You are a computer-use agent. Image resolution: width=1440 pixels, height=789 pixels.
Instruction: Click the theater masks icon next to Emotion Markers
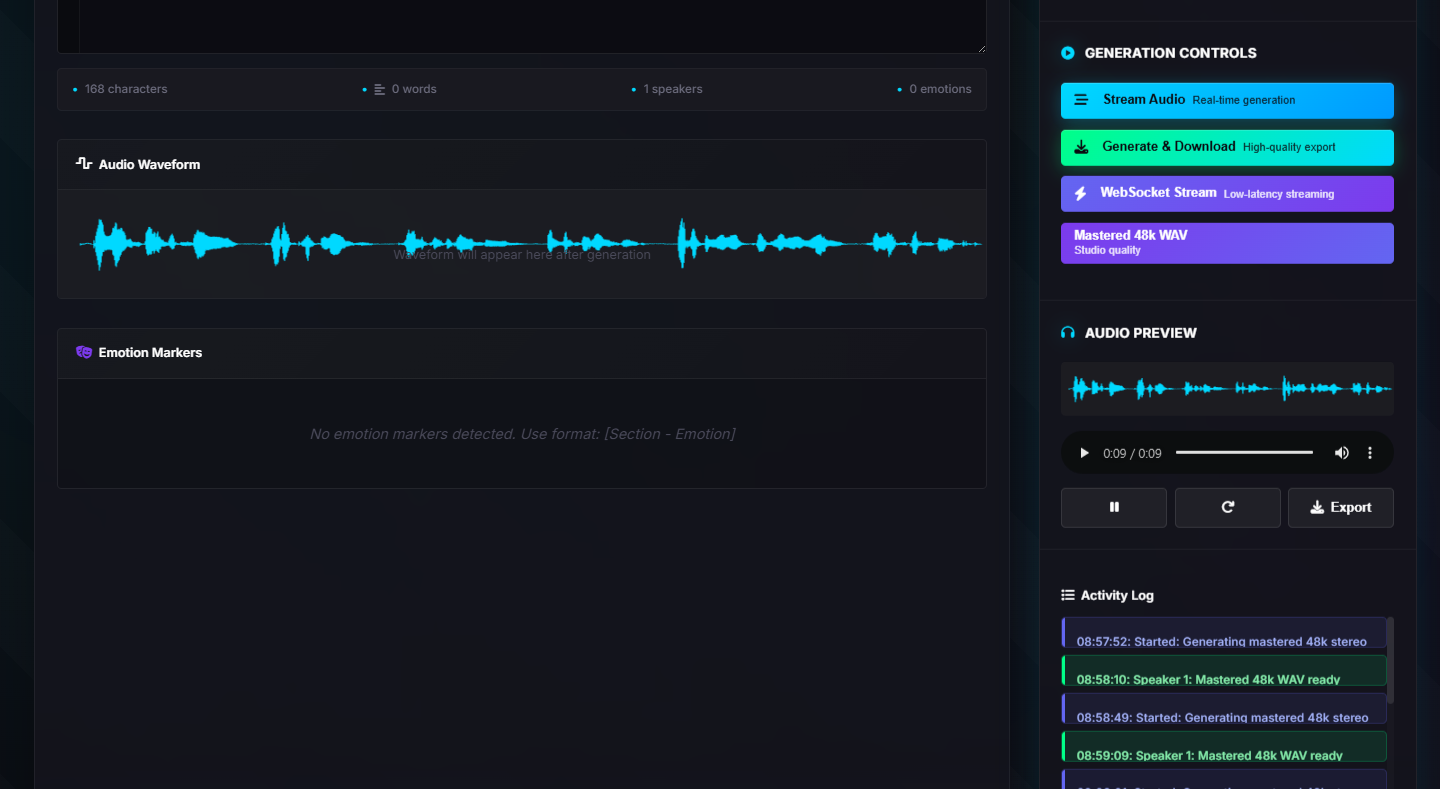tap(84, 352)
